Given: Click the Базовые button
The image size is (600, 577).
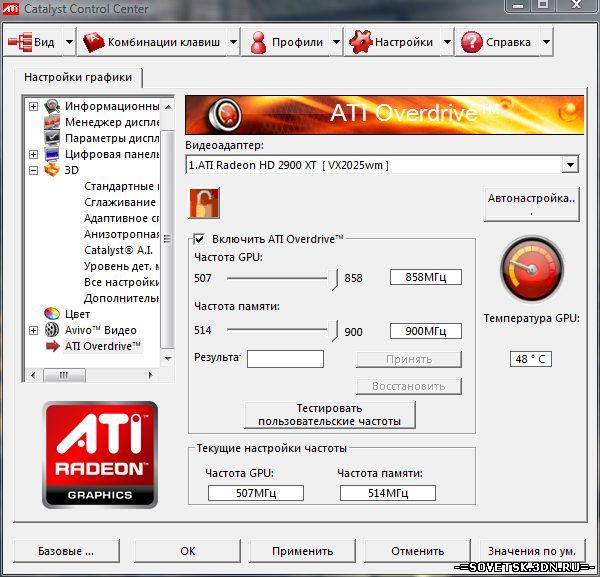Looking at the screenshot, I should tap(66, 551).
